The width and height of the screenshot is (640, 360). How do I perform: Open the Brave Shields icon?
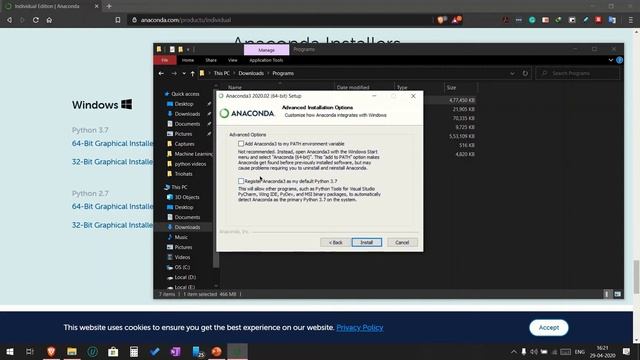tap(441, 20)
